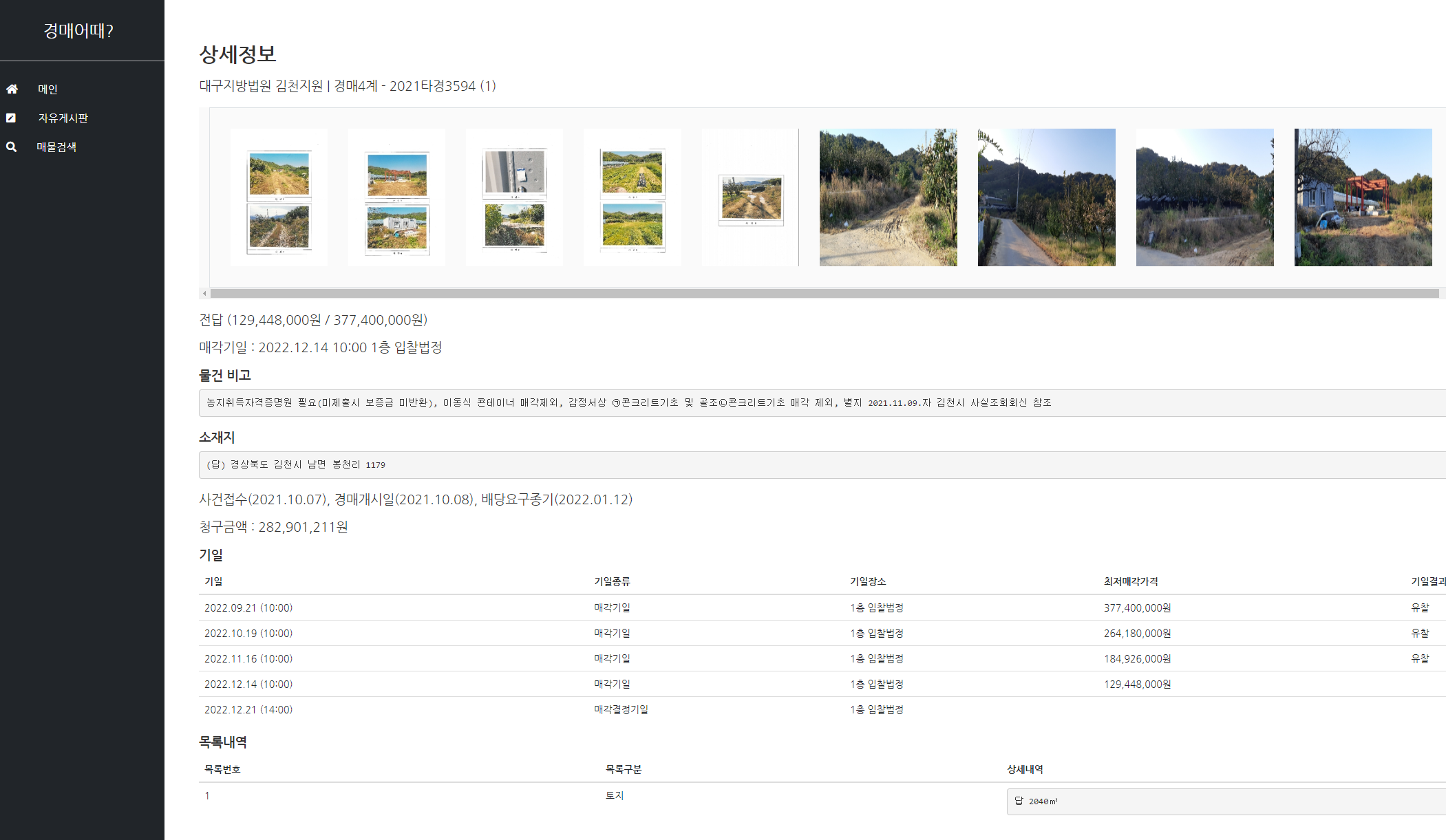This screenshot has width=1446, height=840.
Task: Click the 경매어때? site title
Action: point(78,30)
